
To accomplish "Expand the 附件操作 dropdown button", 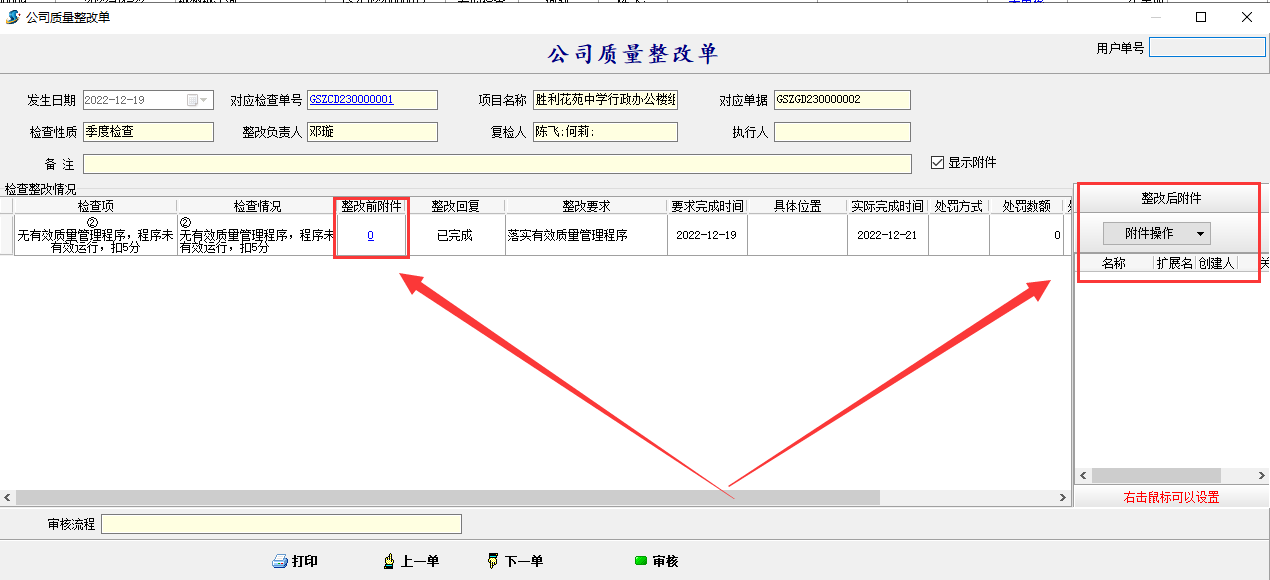I will tap(1156, 233).
